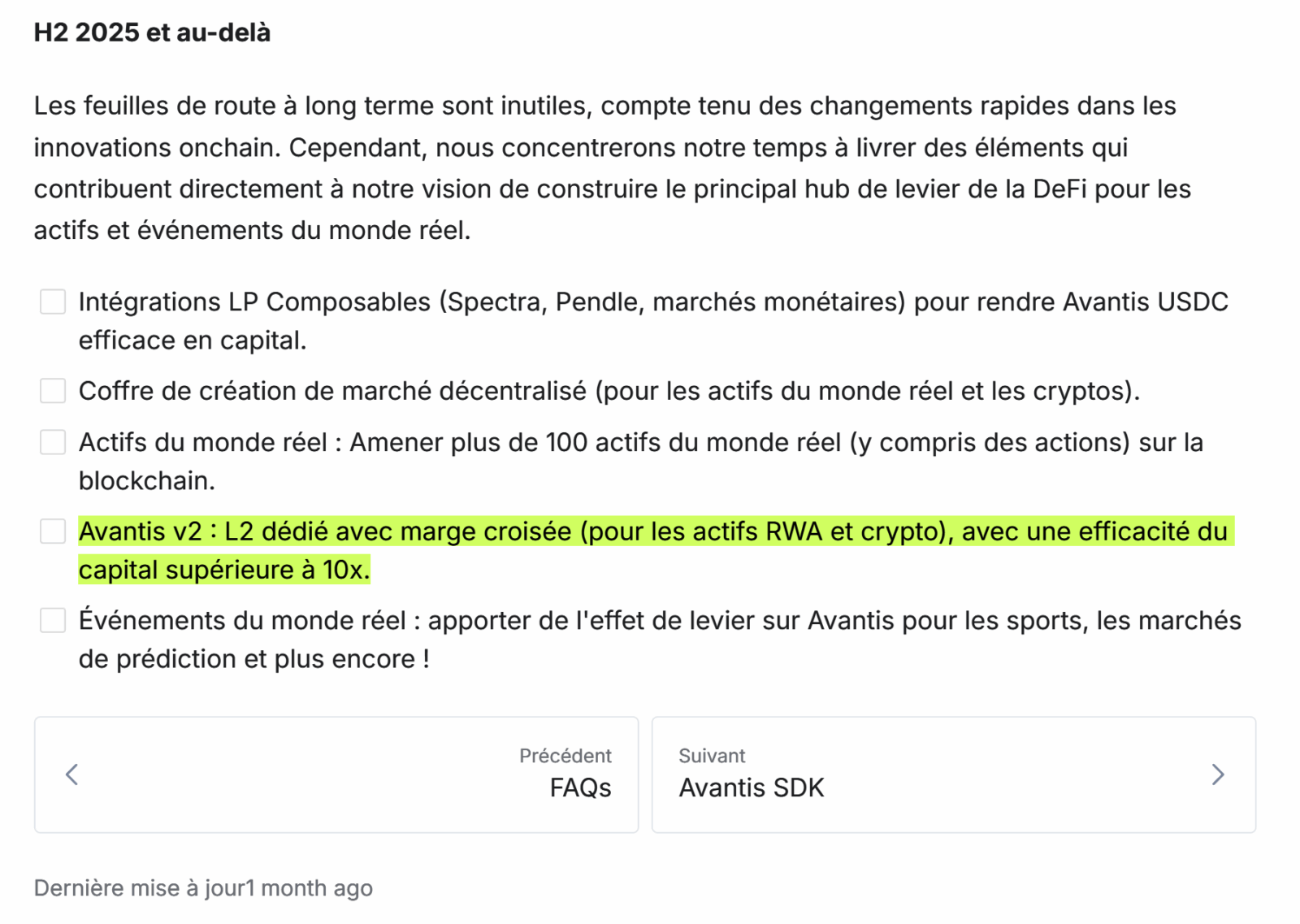Select the arrow icon beside Avantis SDK navigation

tap(1216, 774)
